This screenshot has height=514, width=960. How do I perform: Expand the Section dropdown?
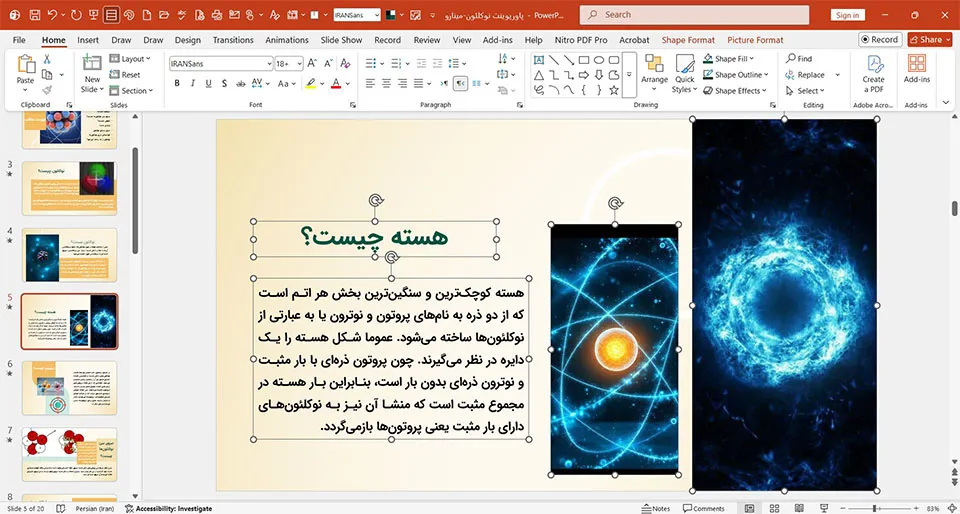[131, 91]
